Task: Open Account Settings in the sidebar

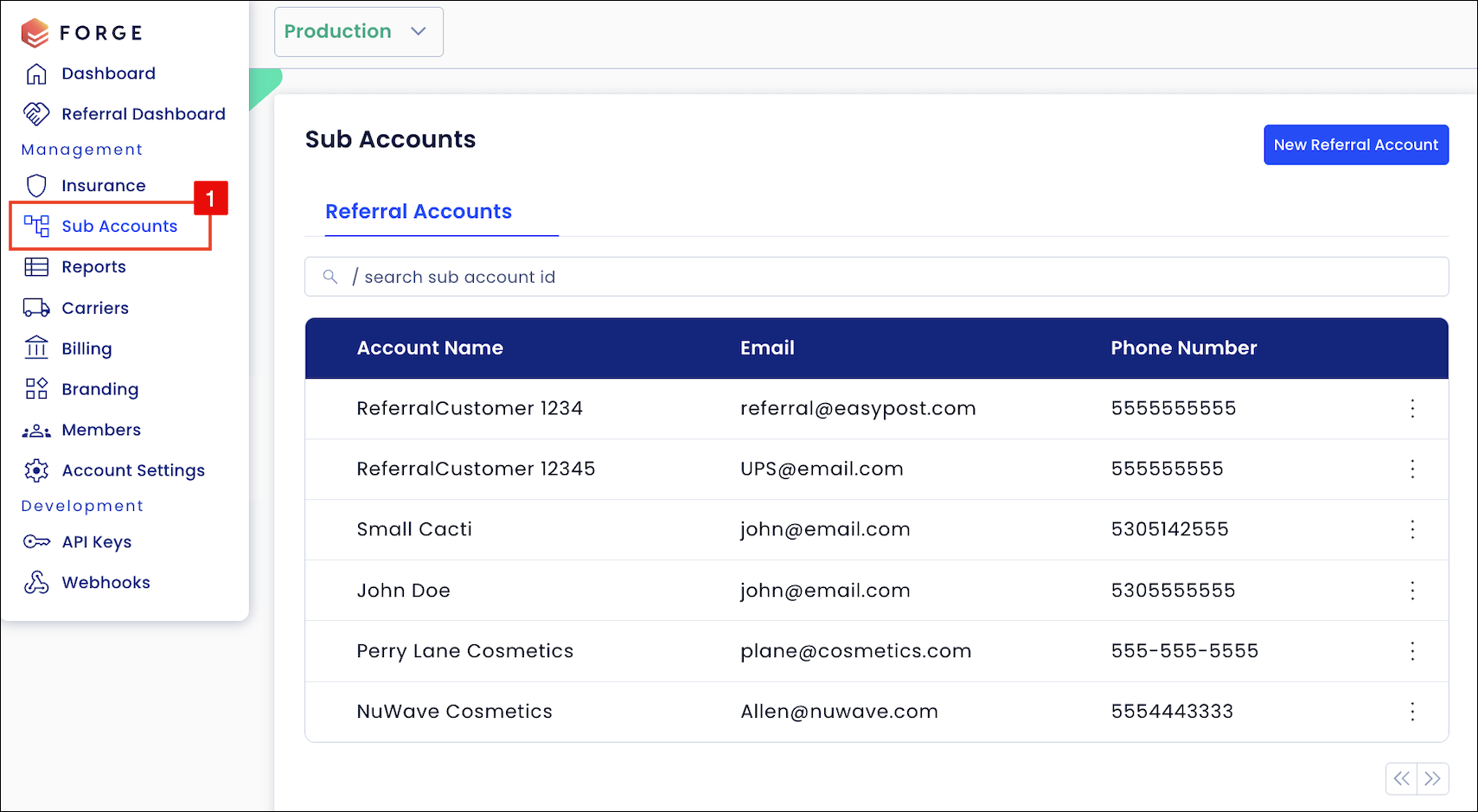Action: click(133, 470)
